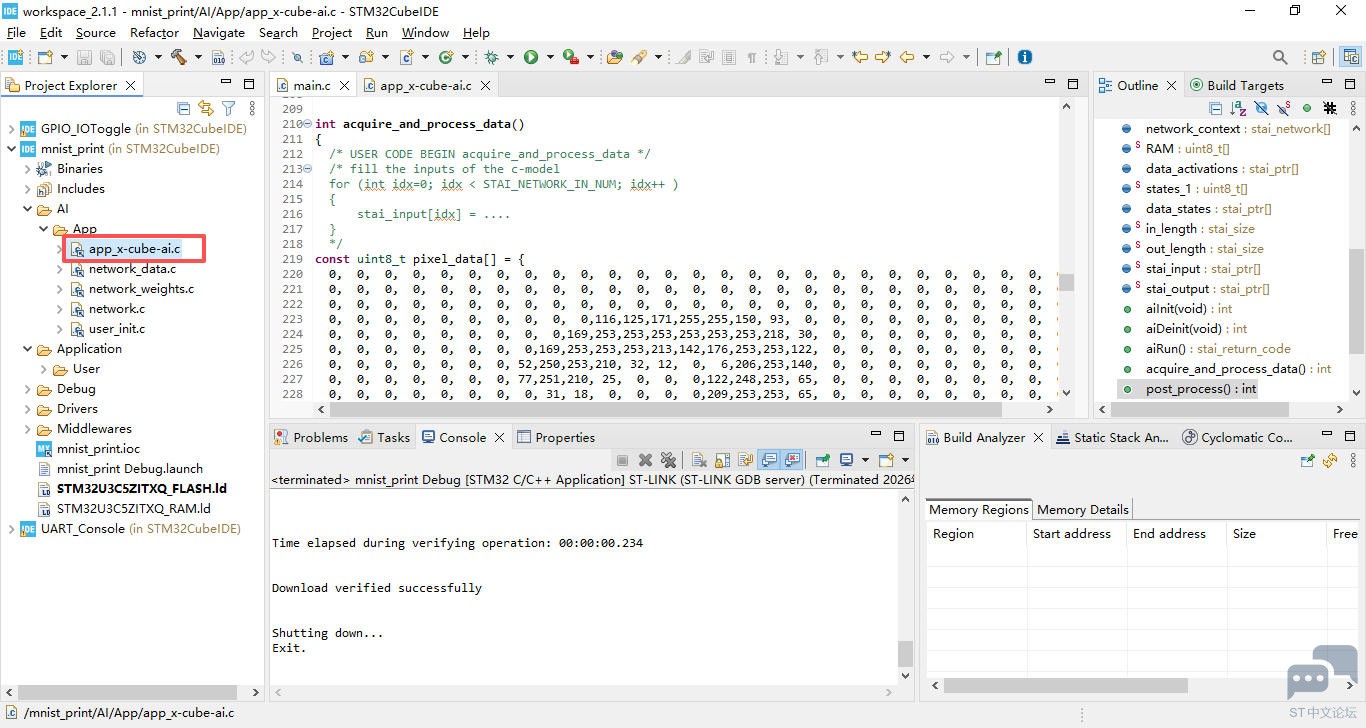Toggle Link with Editor in Project Explorer

[x=206, y=108]
